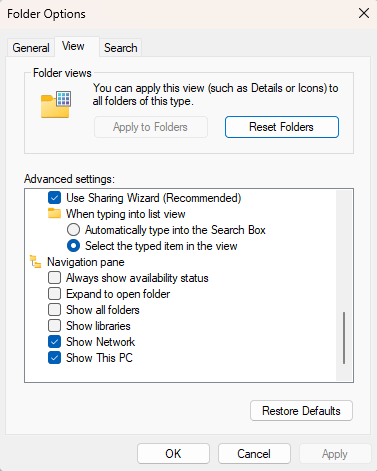The width and height of the screenshot is (377, 471).
Task: Click the folder icon beside When typing into list view
Action: click(54, 213)
